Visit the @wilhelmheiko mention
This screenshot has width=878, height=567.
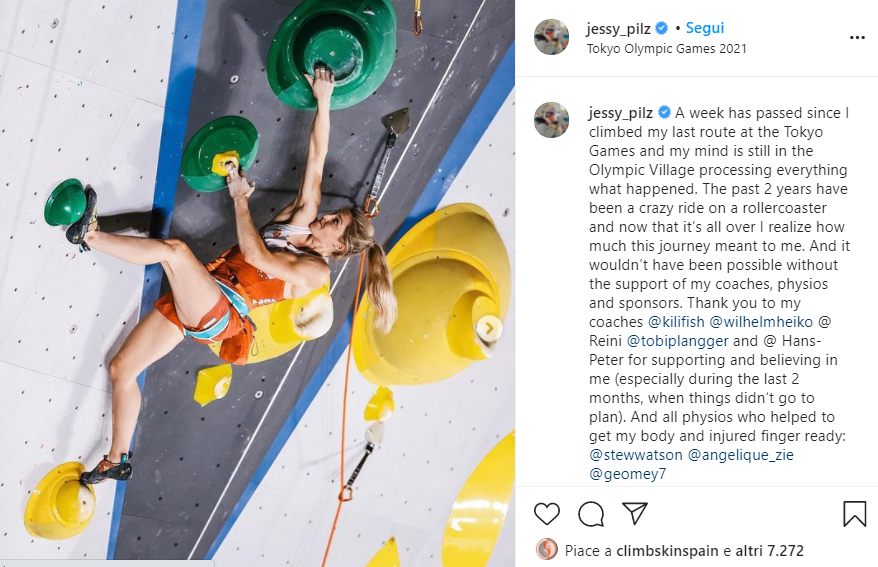pos(761,322)
